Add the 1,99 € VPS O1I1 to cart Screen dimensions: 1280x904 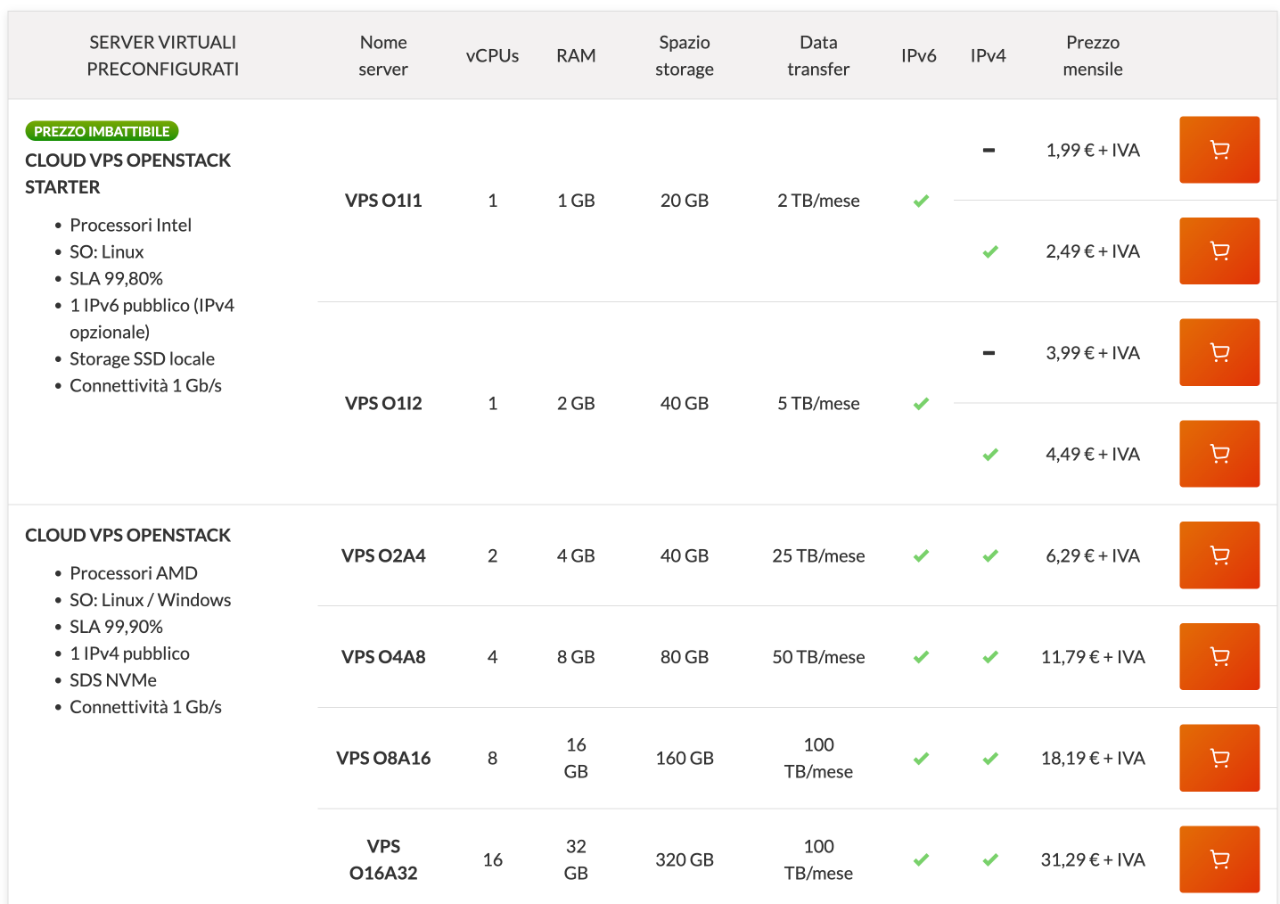tap(1219, 150)
